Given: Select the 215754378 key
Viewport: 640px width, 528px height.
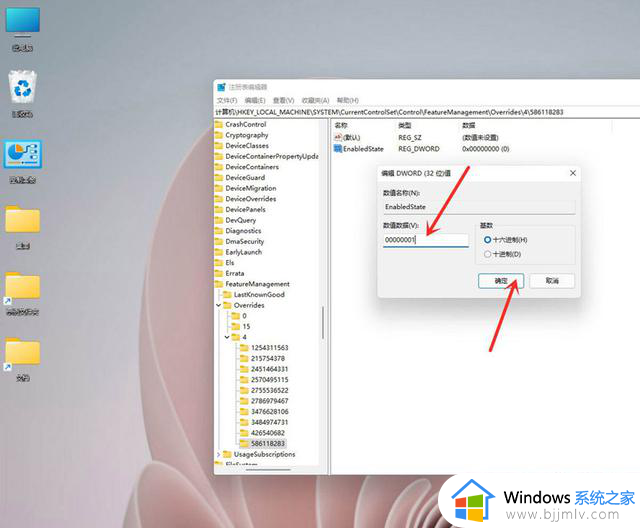Looking at the screenshot, I should [268, 358].
